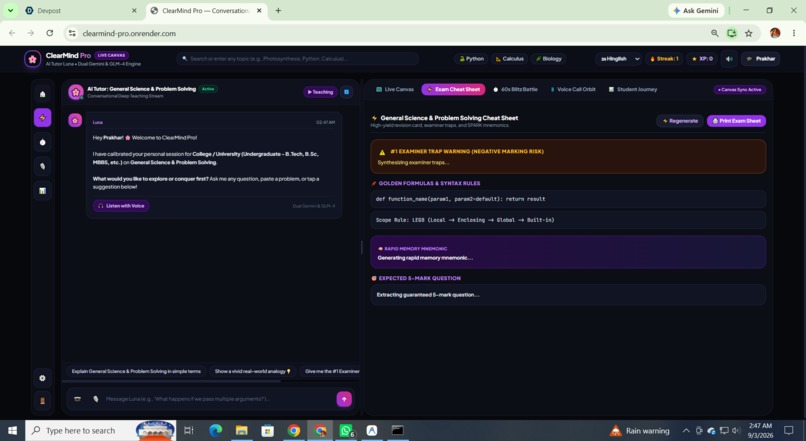The height and width of the screenshot is (441, 806).
Task: Open settings gear in the left sidebar
Action: pyautogui.click(x=43, y=378)
